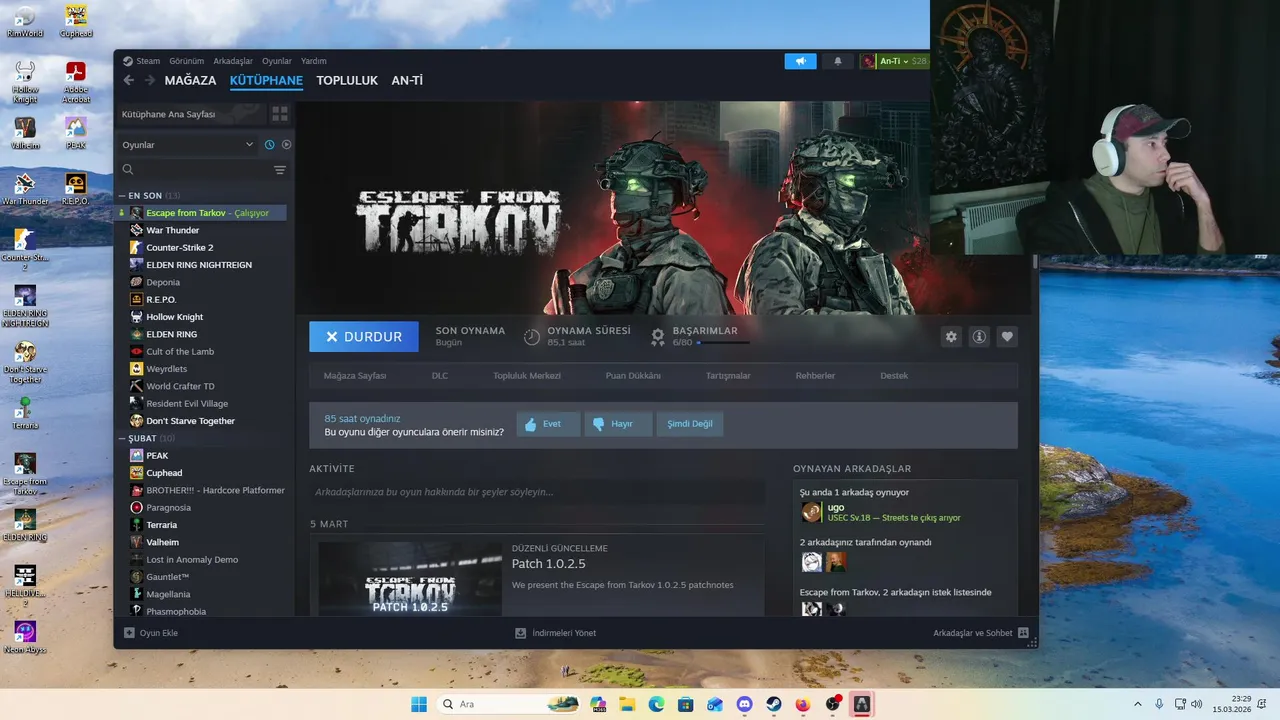Dismiss with Şimdi Değil button
Screen dimensions: 1280x720
tap(690, 424)
